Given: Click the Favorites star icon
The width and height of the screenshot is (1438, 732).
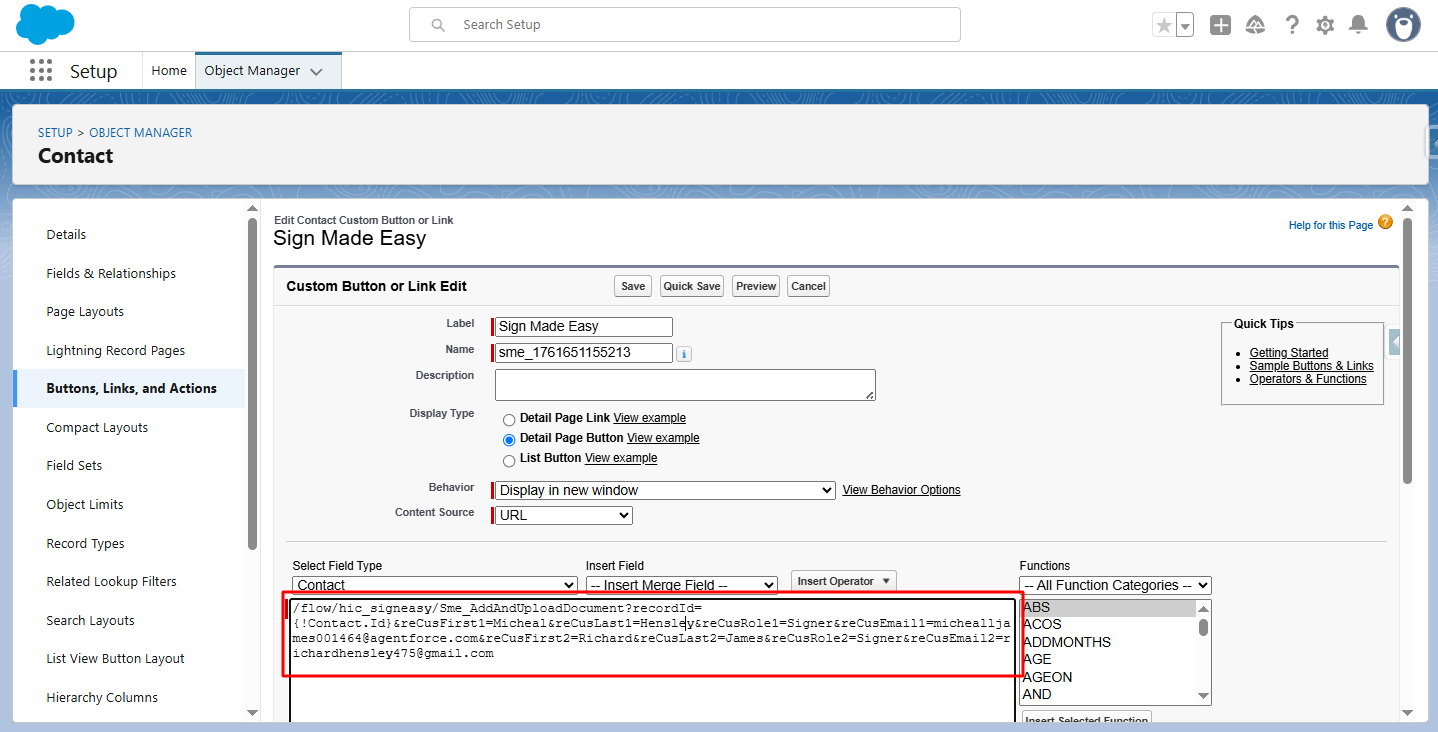Looking at the screenshot, I should (x=1163, y=26).
